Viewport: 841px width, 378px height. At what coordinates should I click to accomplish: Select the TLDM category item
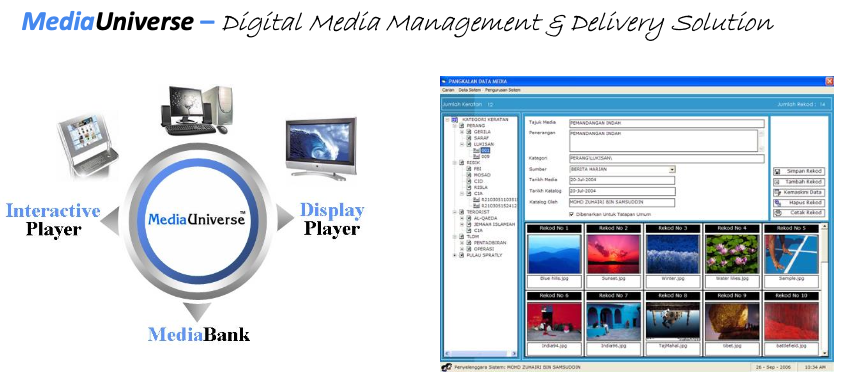click(x=473, y=236)
